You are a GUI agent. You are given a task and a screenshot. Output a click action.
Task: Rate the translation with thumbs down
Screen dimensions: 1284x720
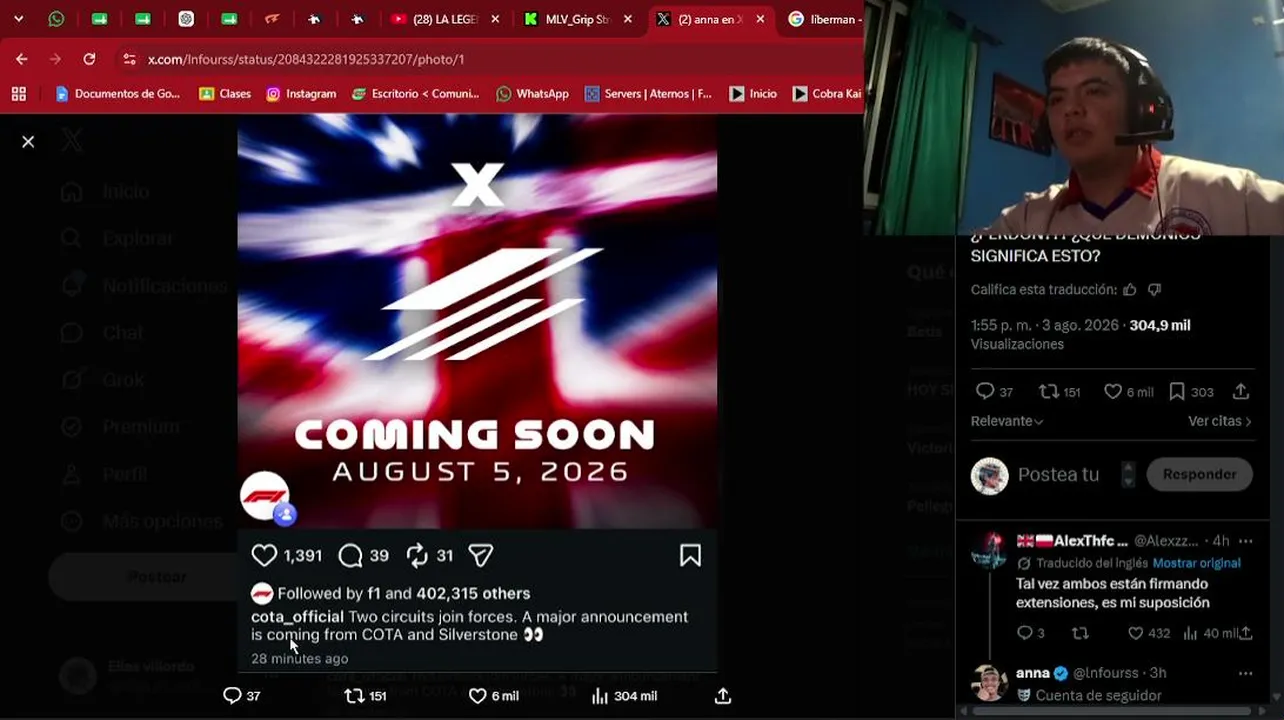[1155, 290]
